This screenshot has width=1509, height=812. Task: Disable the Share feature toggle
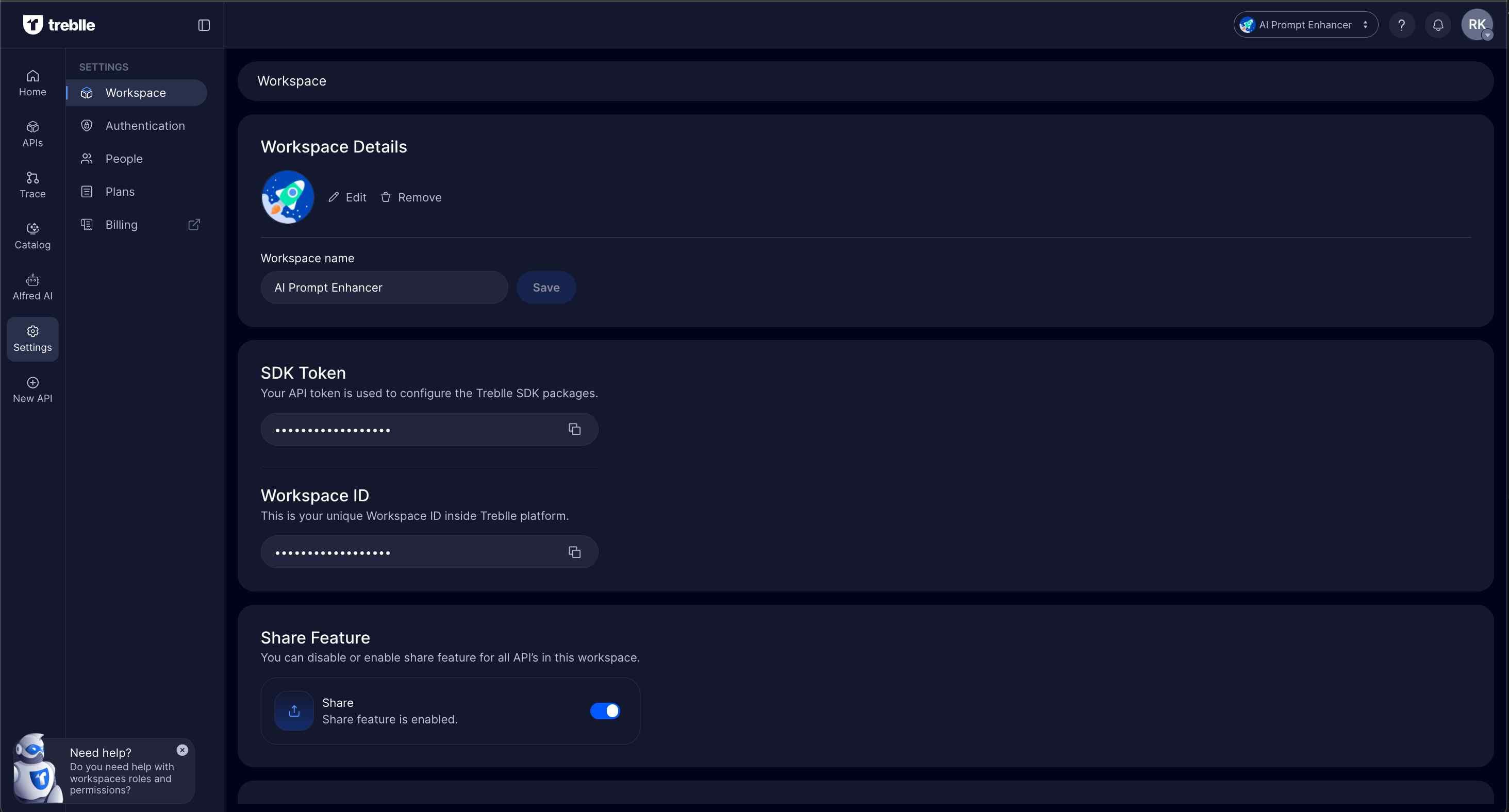point(605,711)
